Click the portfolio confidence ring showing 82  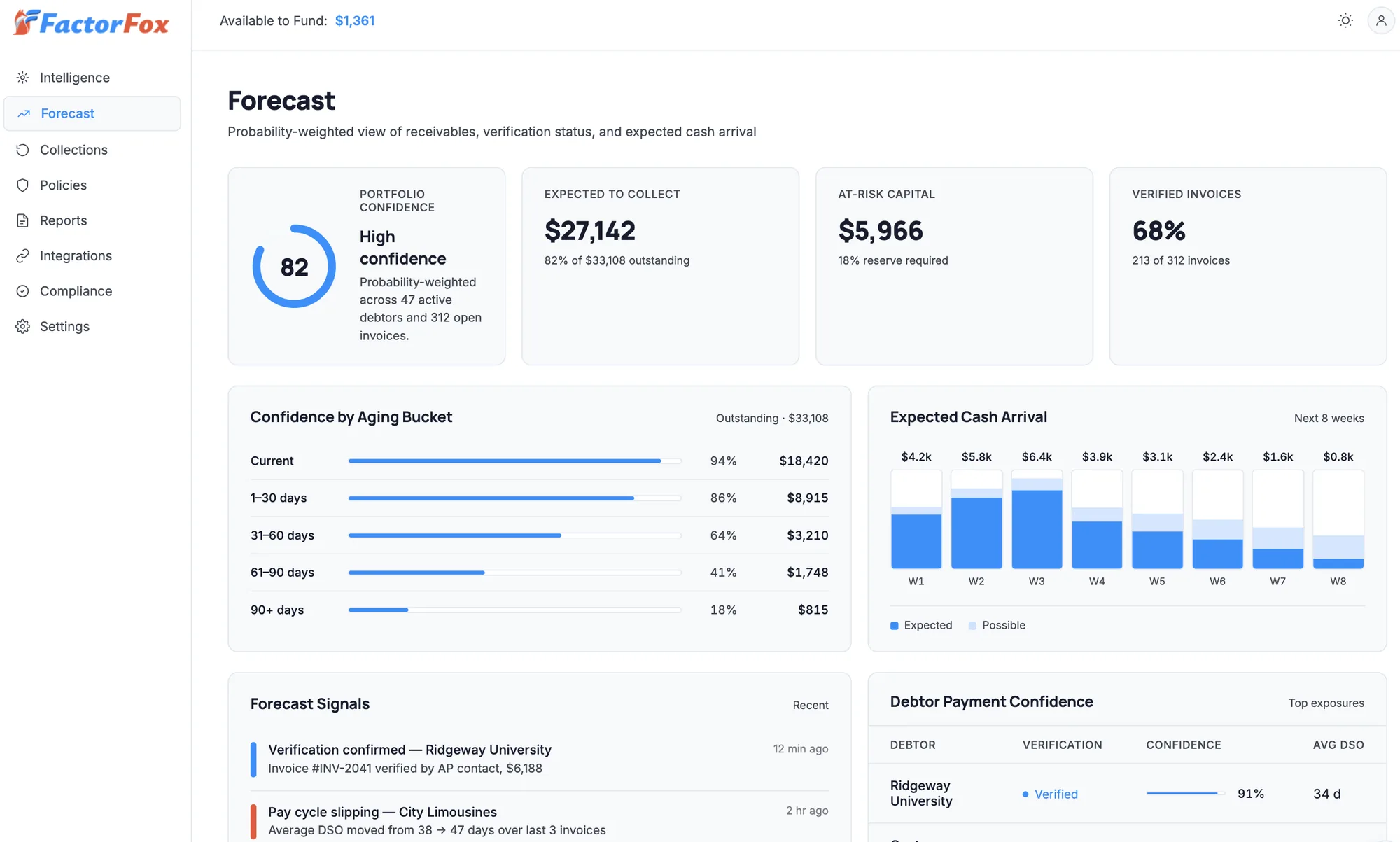point(294,266)
